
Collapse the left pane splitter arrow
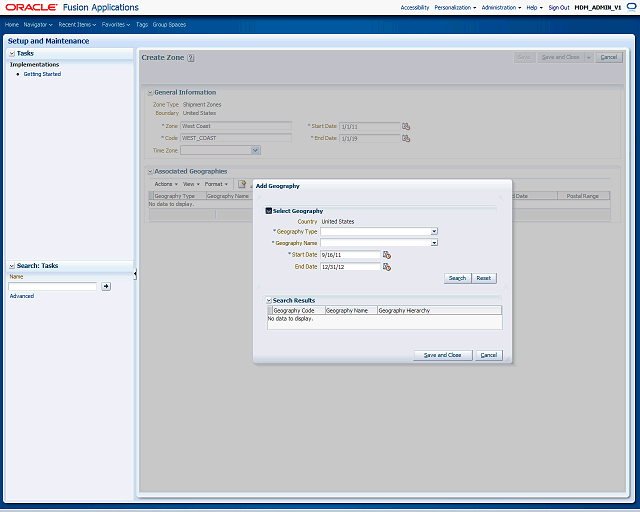[x=135, y=274]
